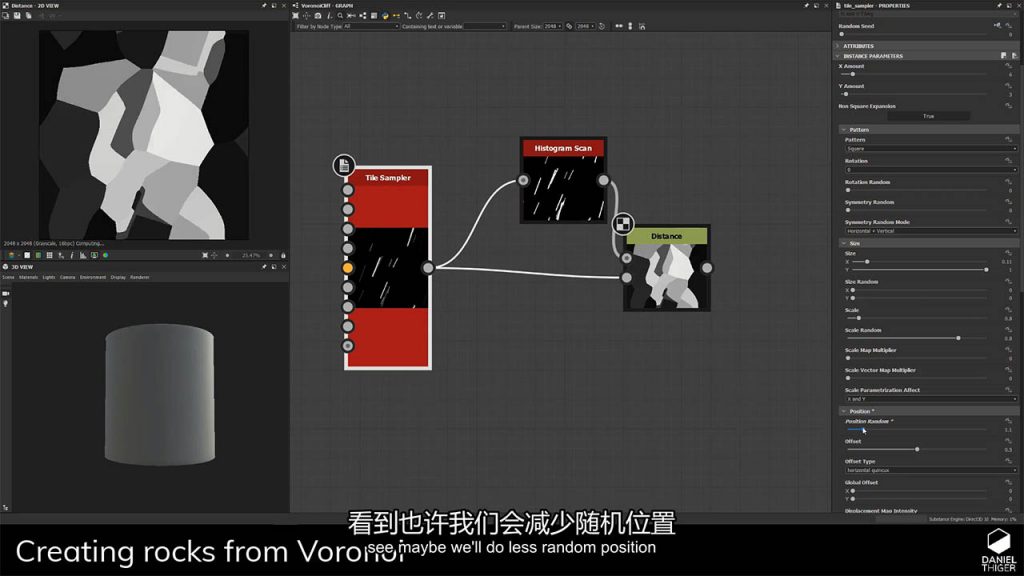Open the Environment menu in 3D view
This screenshot has height=576, width=1024.
pos(93,277)
